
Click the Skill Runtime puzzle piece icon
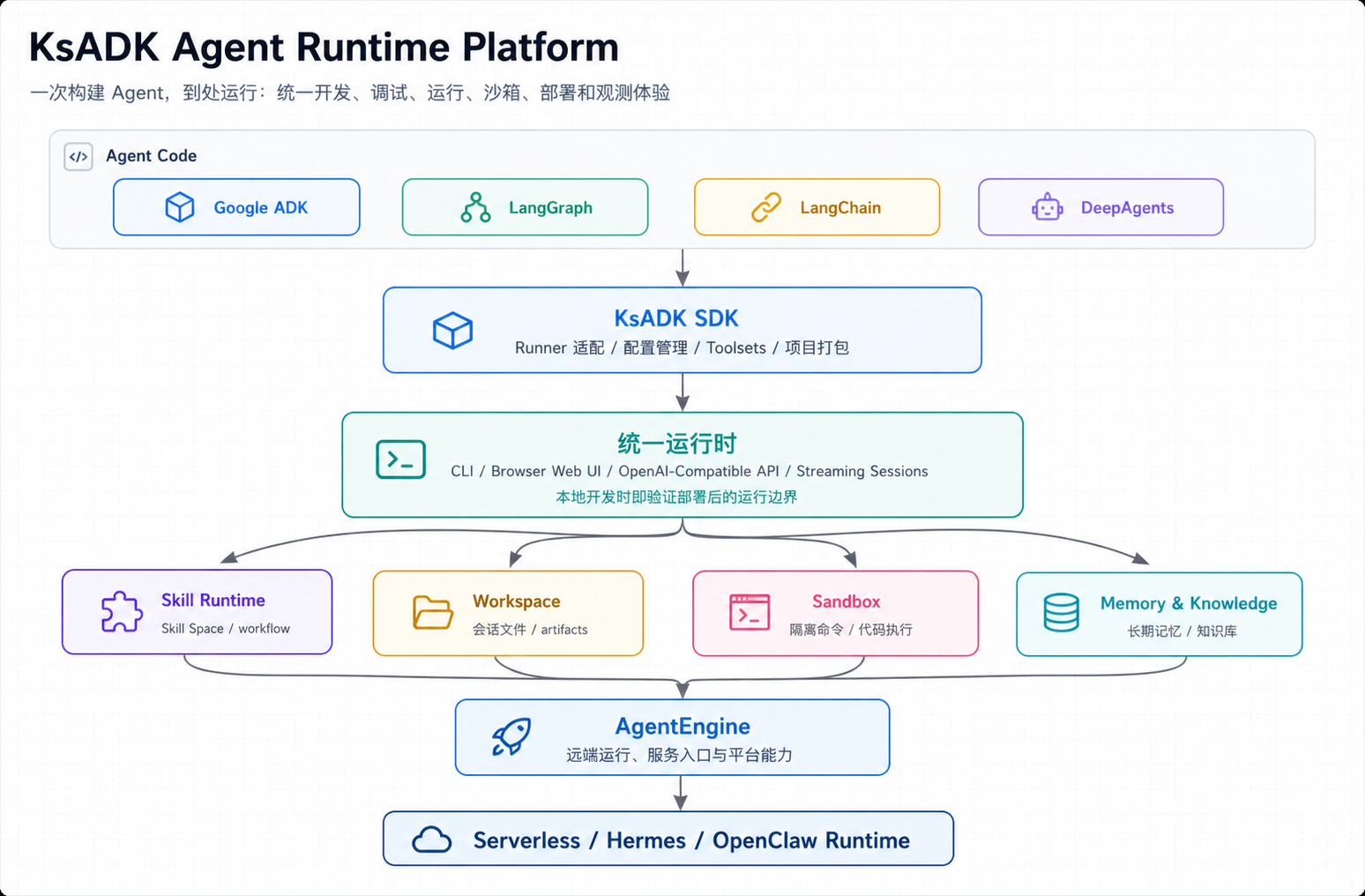122,611
